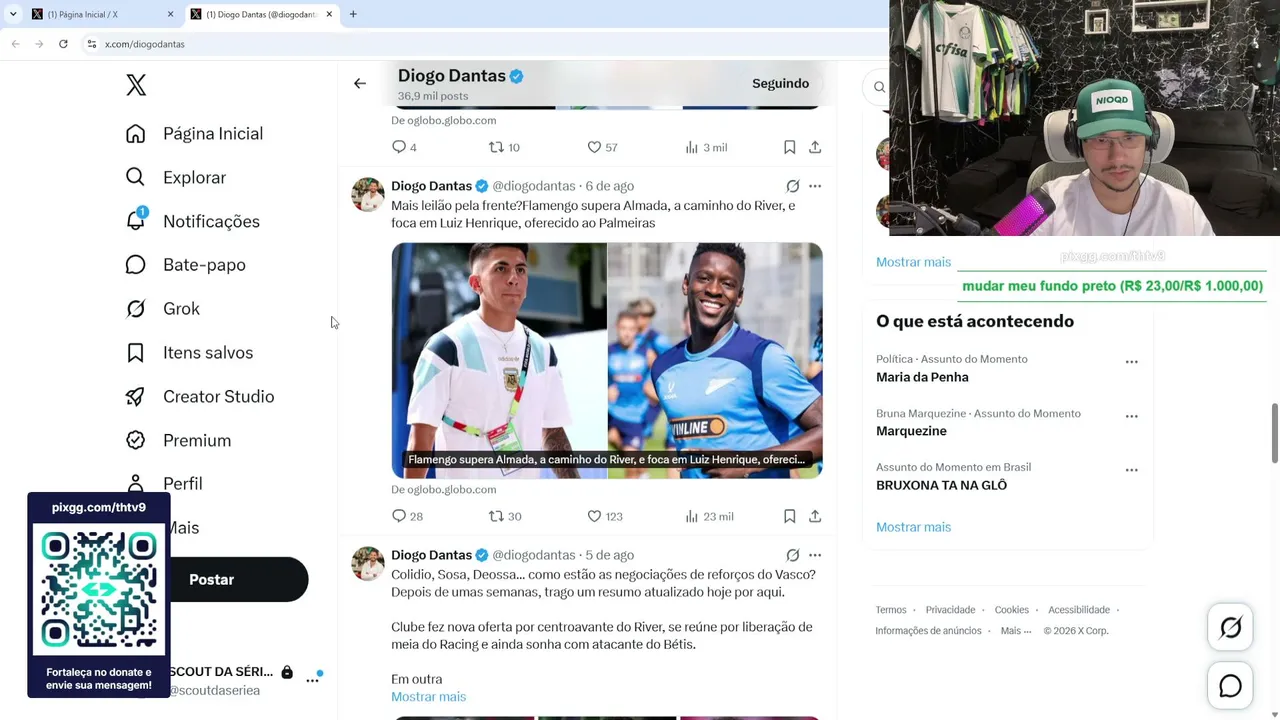Open more options for the Vasco reforços post

coord(815,555)
